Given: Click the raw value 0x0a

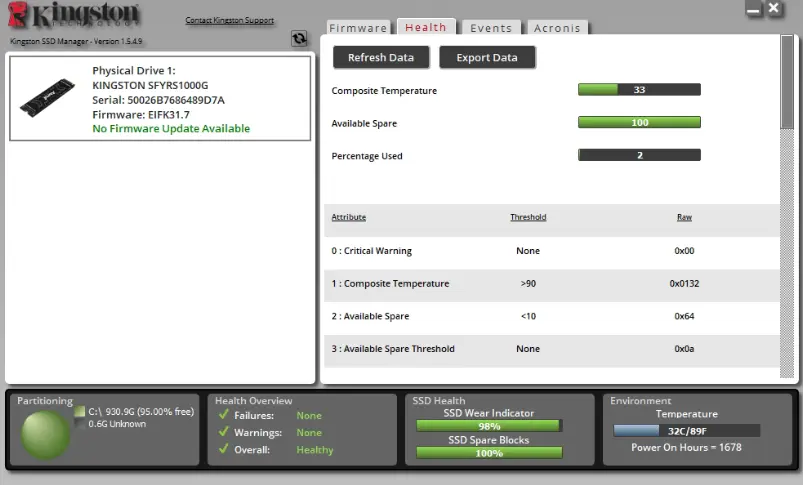Looking at the screenshot, I should click(x=684, y=349).
